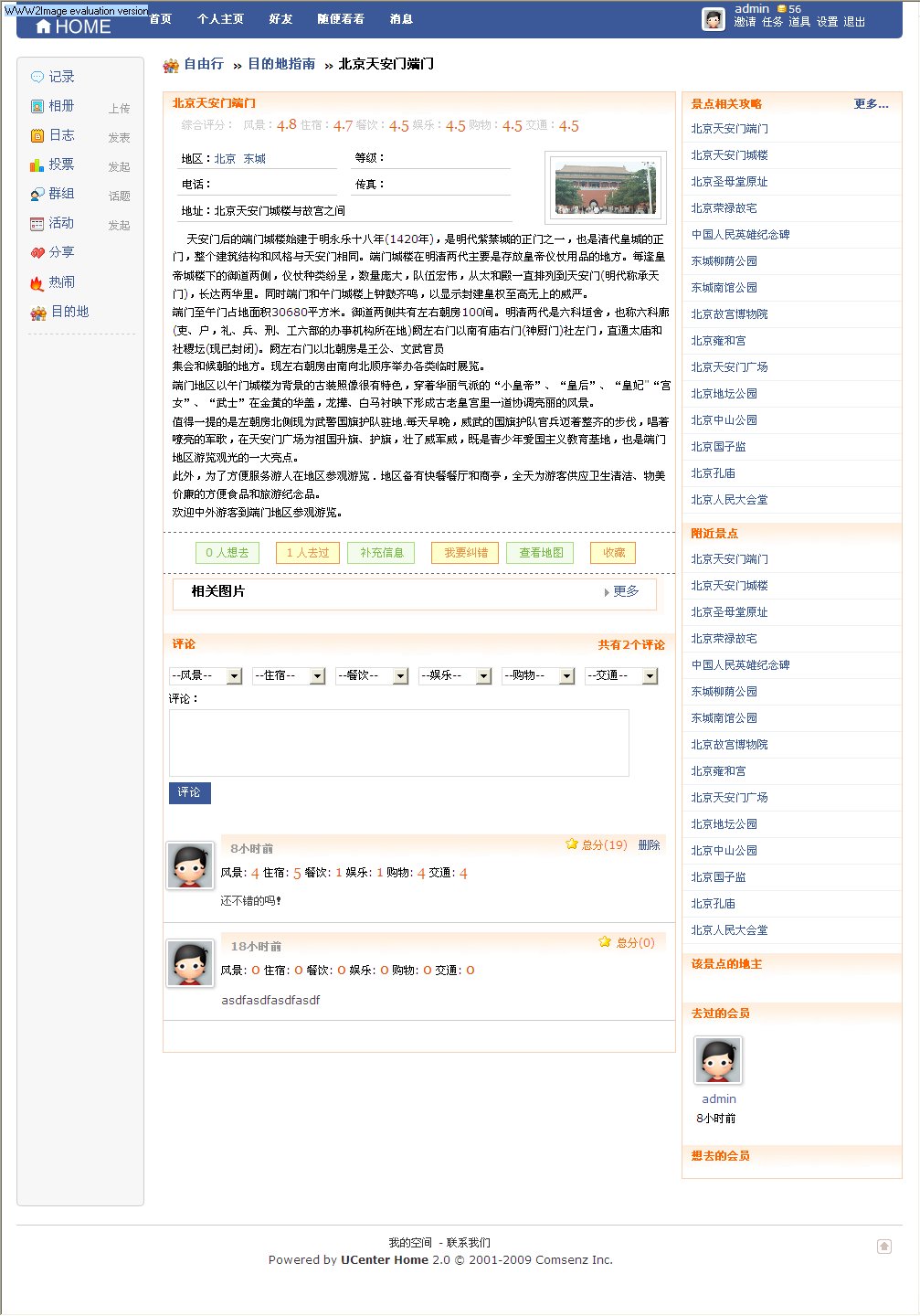The image size is (920, 1316).
Task: Open the 群组 group icon
Action: point(37,194)
